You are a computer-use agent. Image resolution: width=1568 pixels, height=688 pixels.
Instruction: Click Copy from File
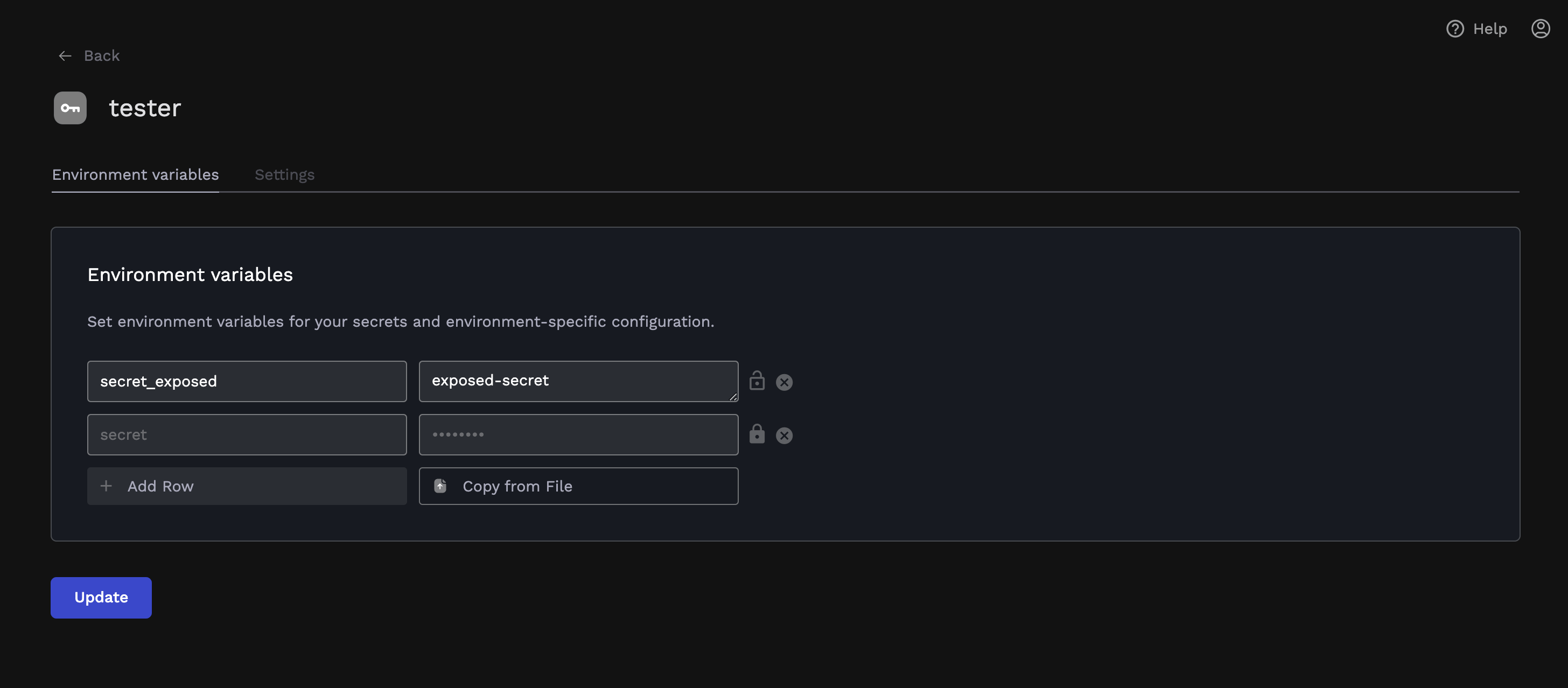578,486
